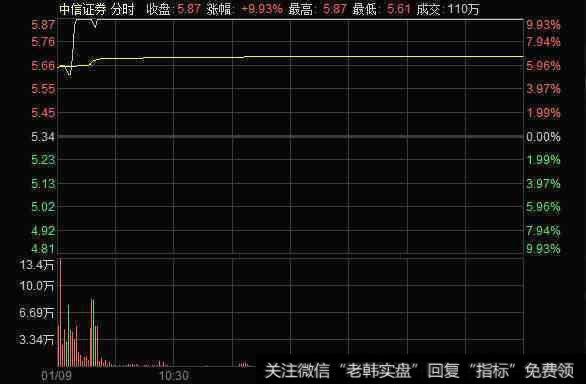Click the 5.34 baseline price label

(43, 137)
